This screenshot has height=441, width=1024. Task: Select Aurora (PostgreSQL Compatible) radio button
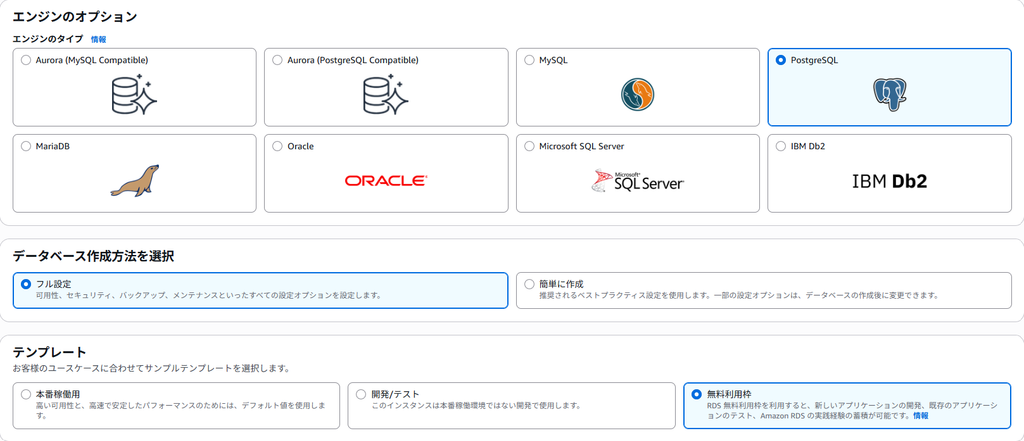click(278, 60)
